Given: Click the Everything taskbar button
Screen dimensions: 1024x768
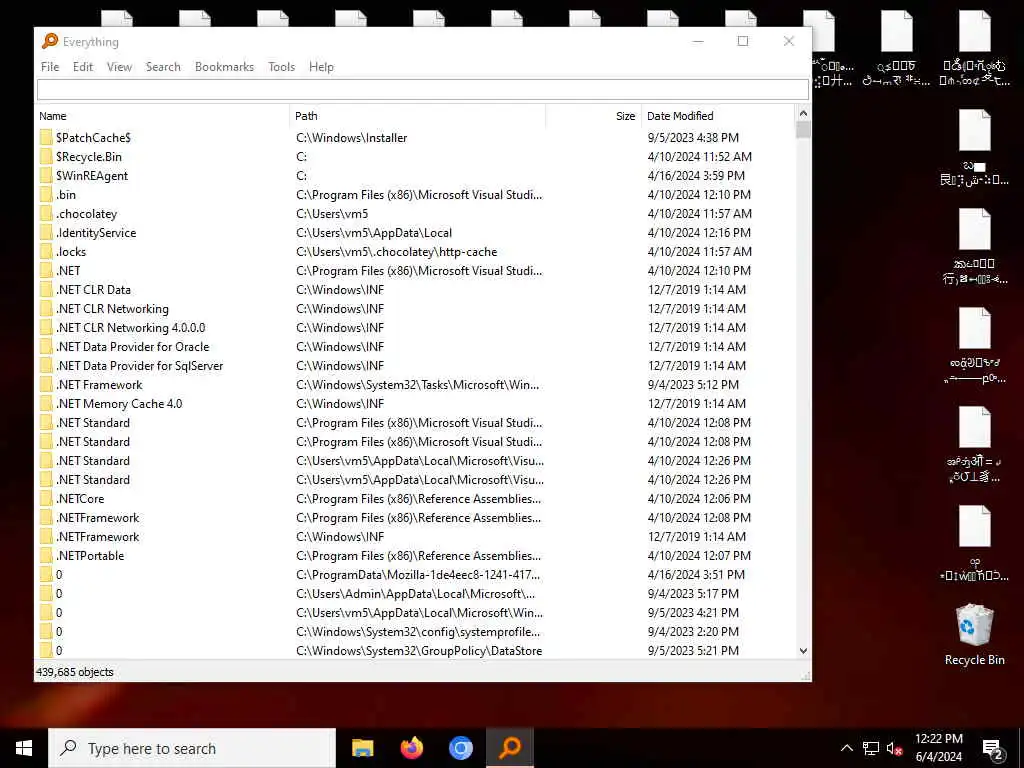Looking at the screenshot, I should coord(510,748).
